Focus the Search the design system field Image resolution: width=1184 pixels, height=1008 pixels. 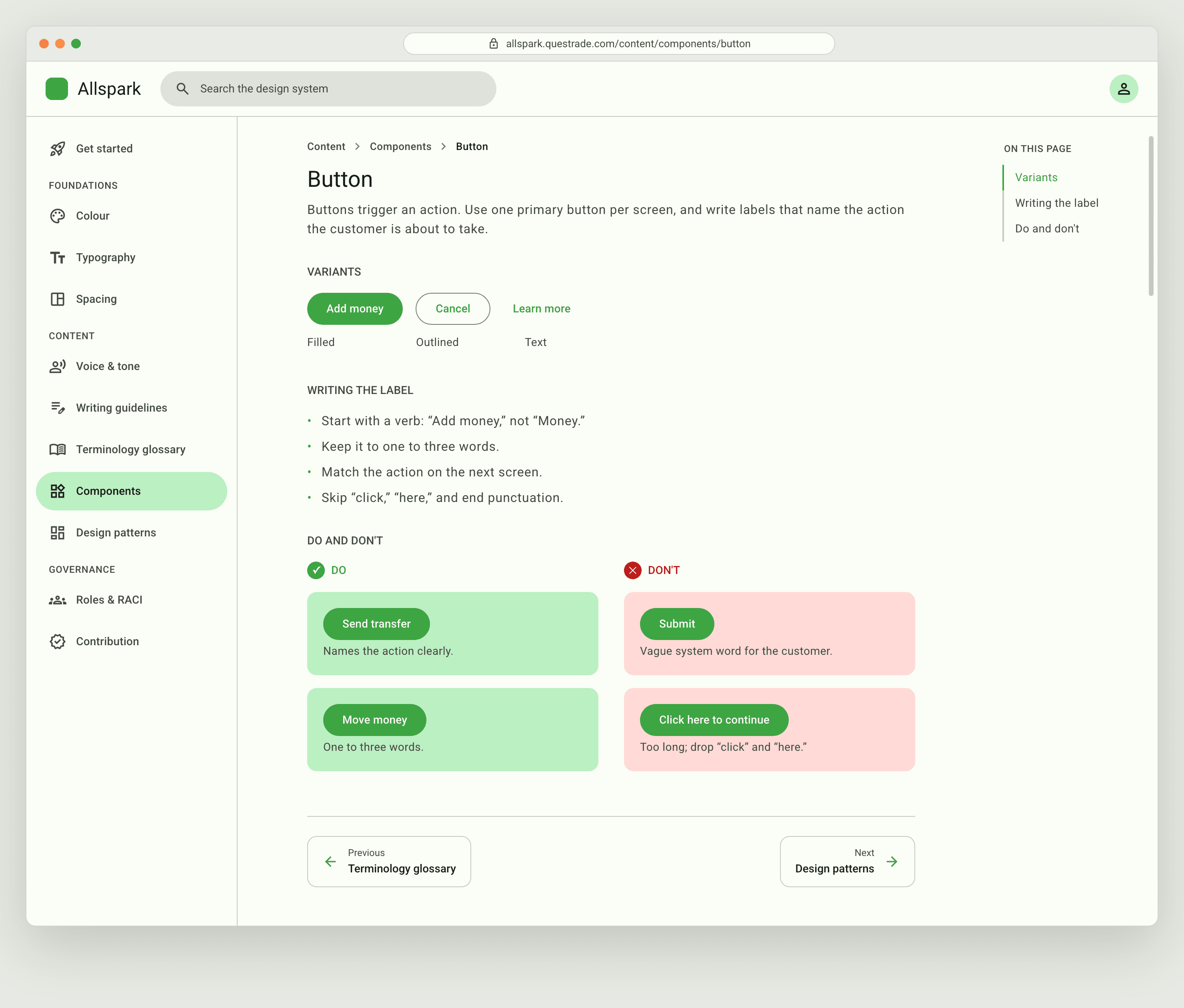click(x=328, y=88)
